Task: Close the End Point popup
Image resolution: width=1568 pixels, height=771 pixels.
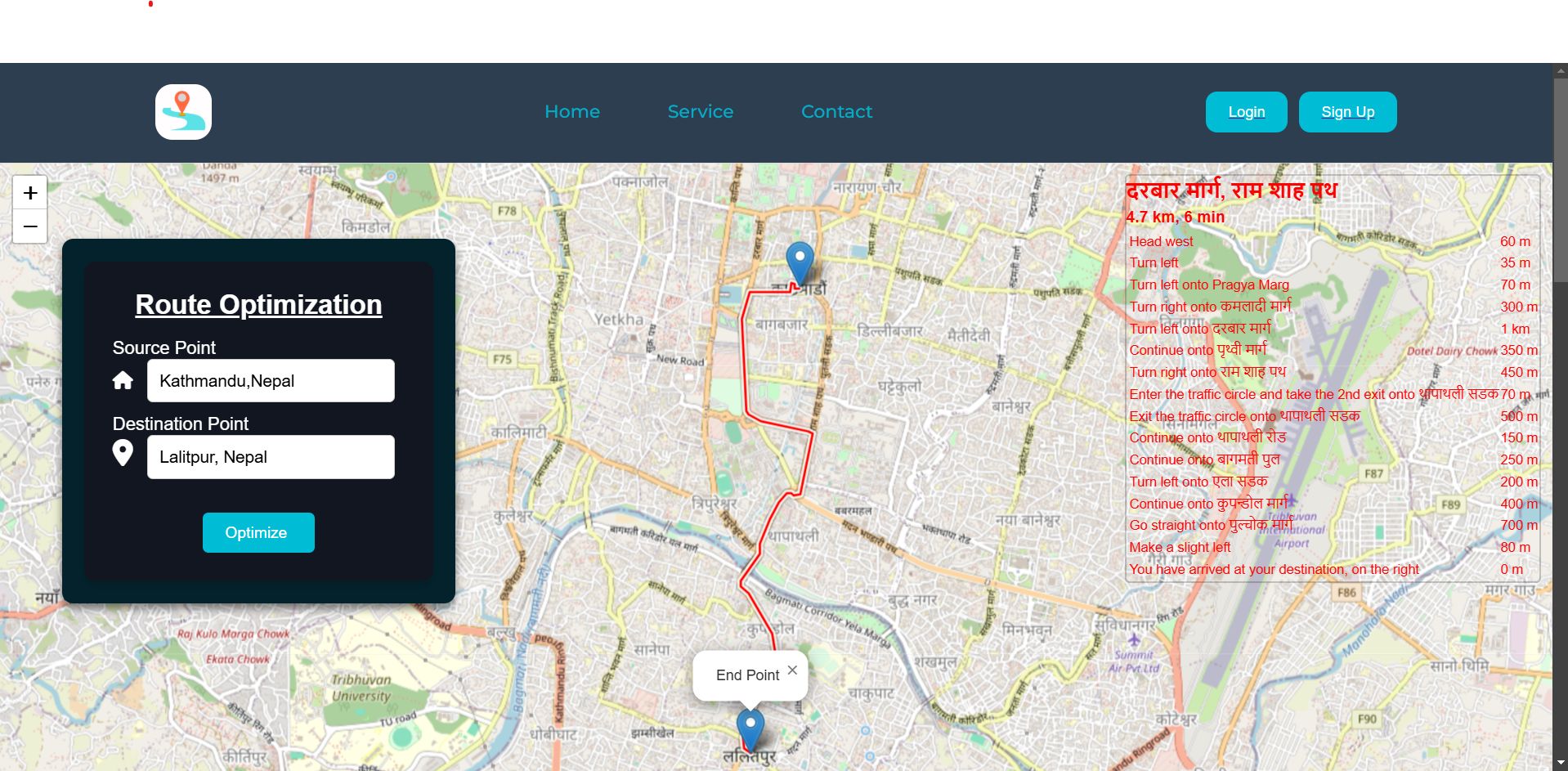Action: click(792, 670)
